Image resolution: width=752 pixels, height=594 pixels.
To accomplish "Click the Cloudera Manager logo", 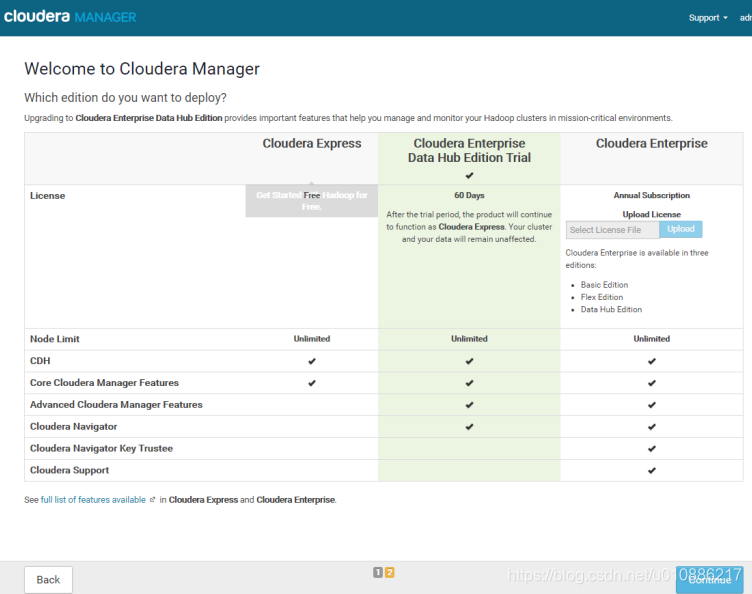I will coord(70,16).
